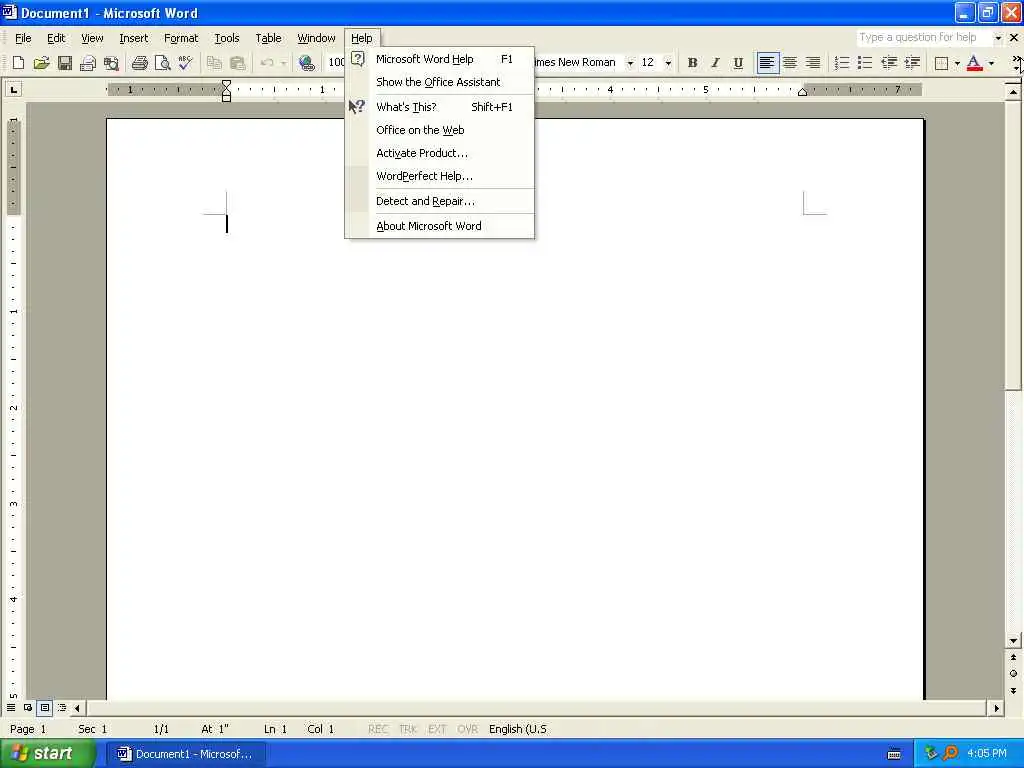
Task: Open the Windows start menu
Action: [x=47, y=754]
